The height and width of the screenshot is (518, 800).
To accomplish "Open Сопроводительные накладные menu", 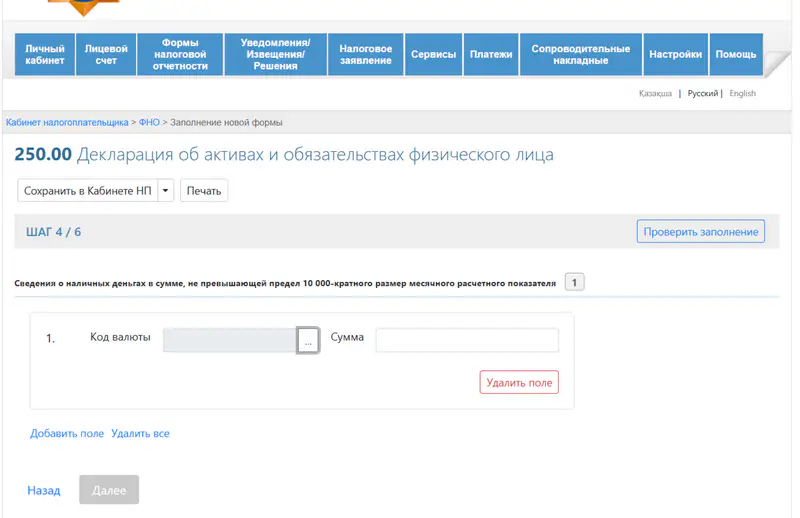I will pos(580,55).
